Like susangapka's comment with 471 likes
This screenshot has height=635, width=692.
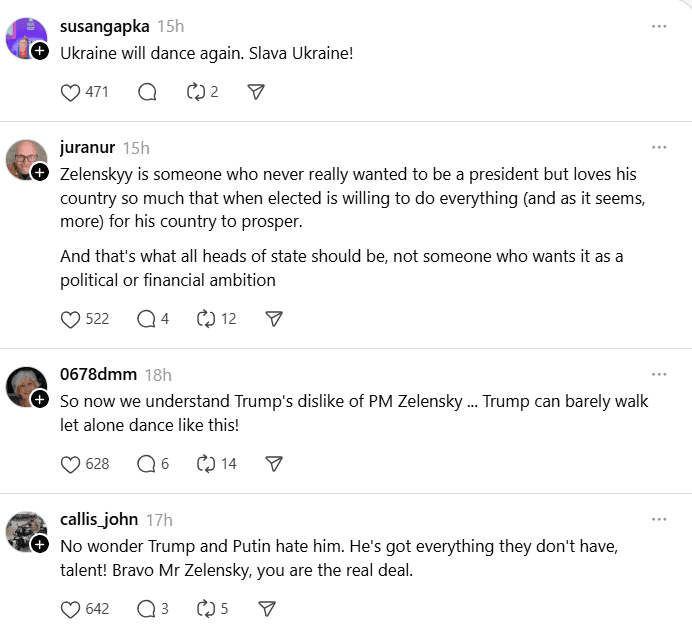pyautogui.click(x=71, y=92)
